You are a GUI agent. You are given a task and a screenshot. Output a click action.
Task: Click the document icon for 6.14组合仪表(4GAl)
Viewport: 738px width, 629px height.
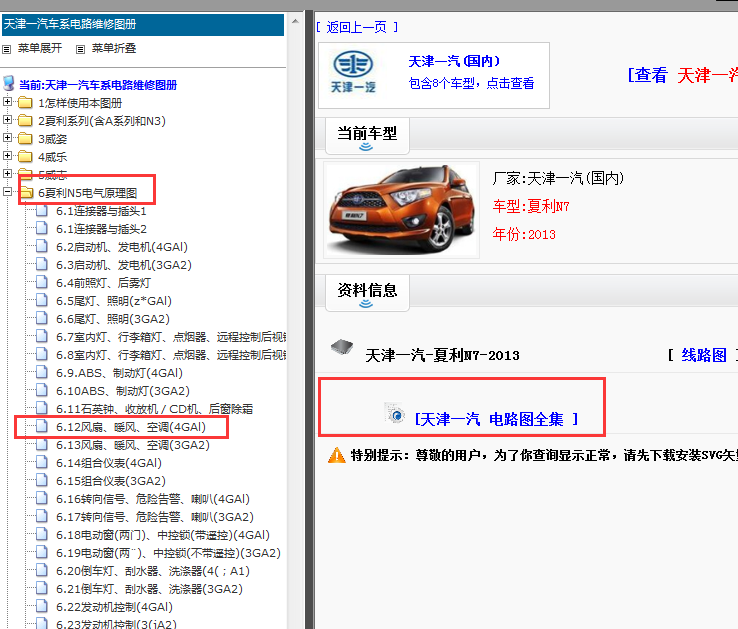(x=42, y=463)
